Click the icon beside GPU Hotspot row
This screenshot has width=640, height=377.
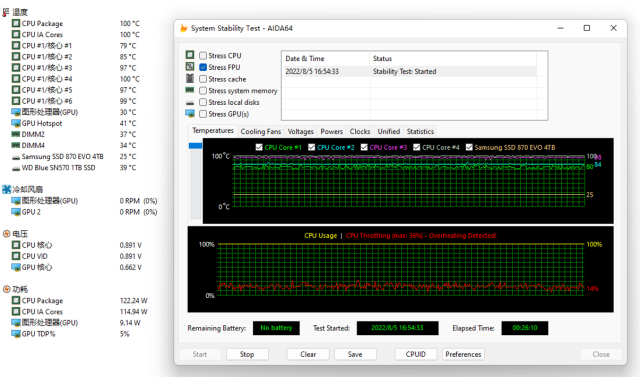16,123
